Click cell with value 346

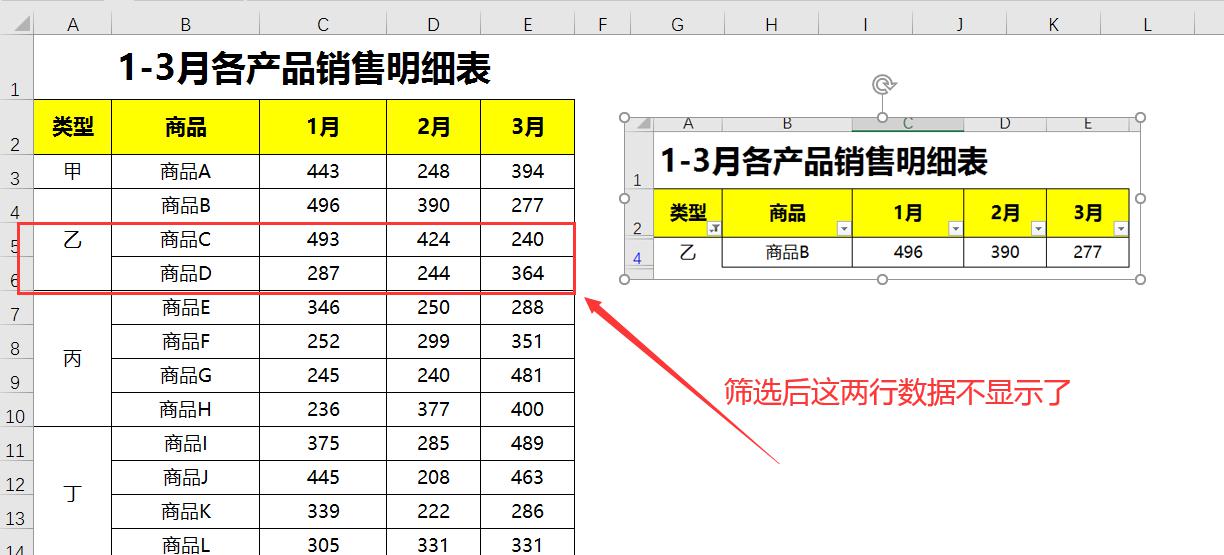323,308
